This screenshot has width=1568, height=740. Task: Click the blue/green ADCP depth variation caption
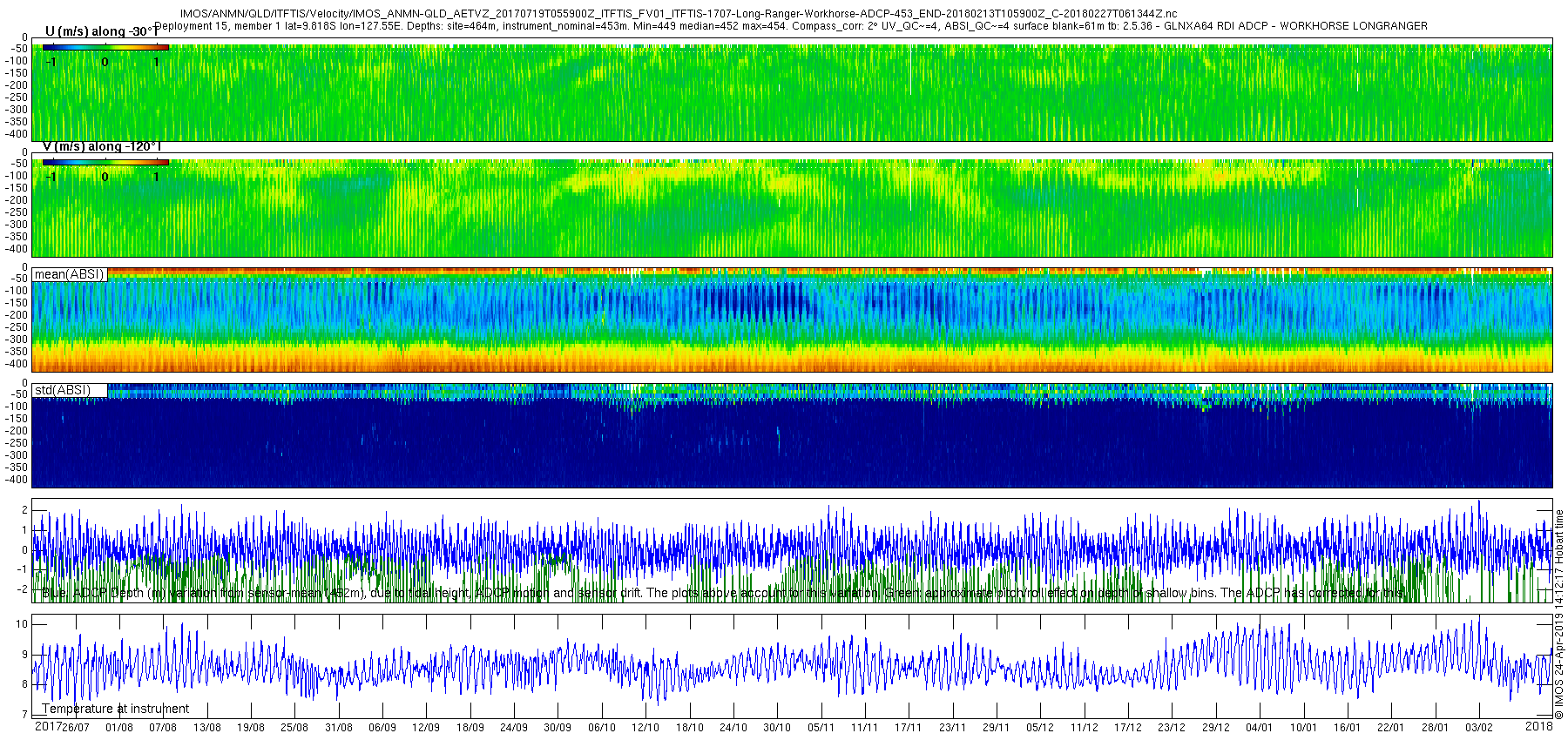(x=726, y=594)
